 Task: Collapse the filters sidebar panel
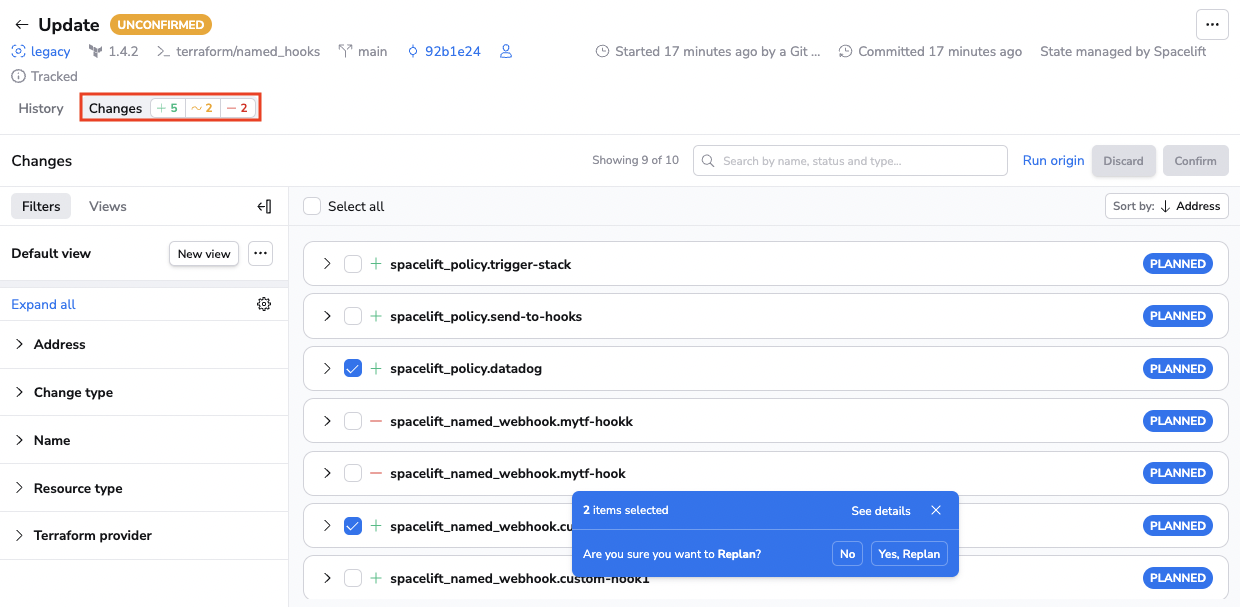point(264,206)
